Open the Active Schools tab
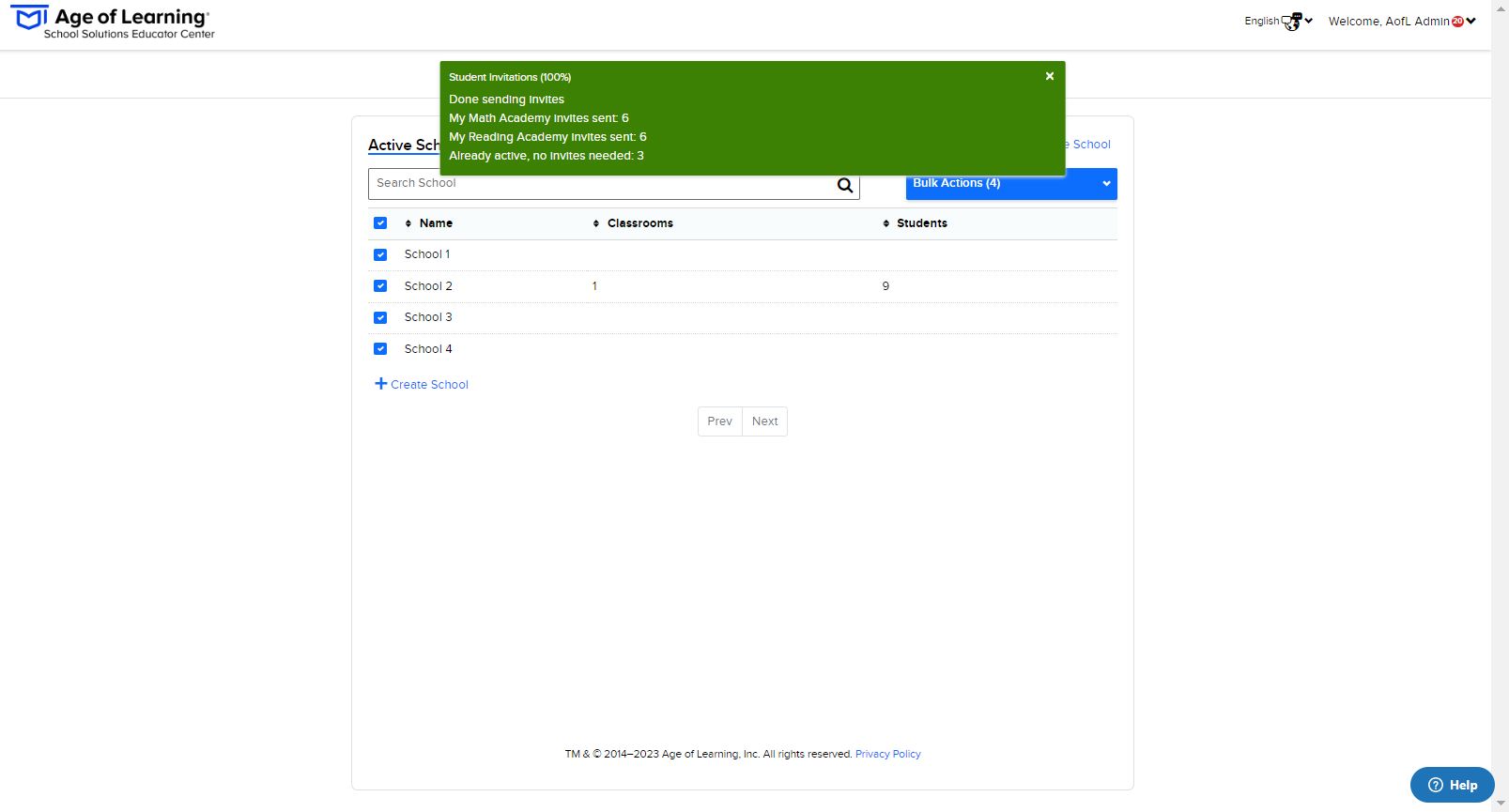Viewport: 1509px width, 812px height. (404, 146)
